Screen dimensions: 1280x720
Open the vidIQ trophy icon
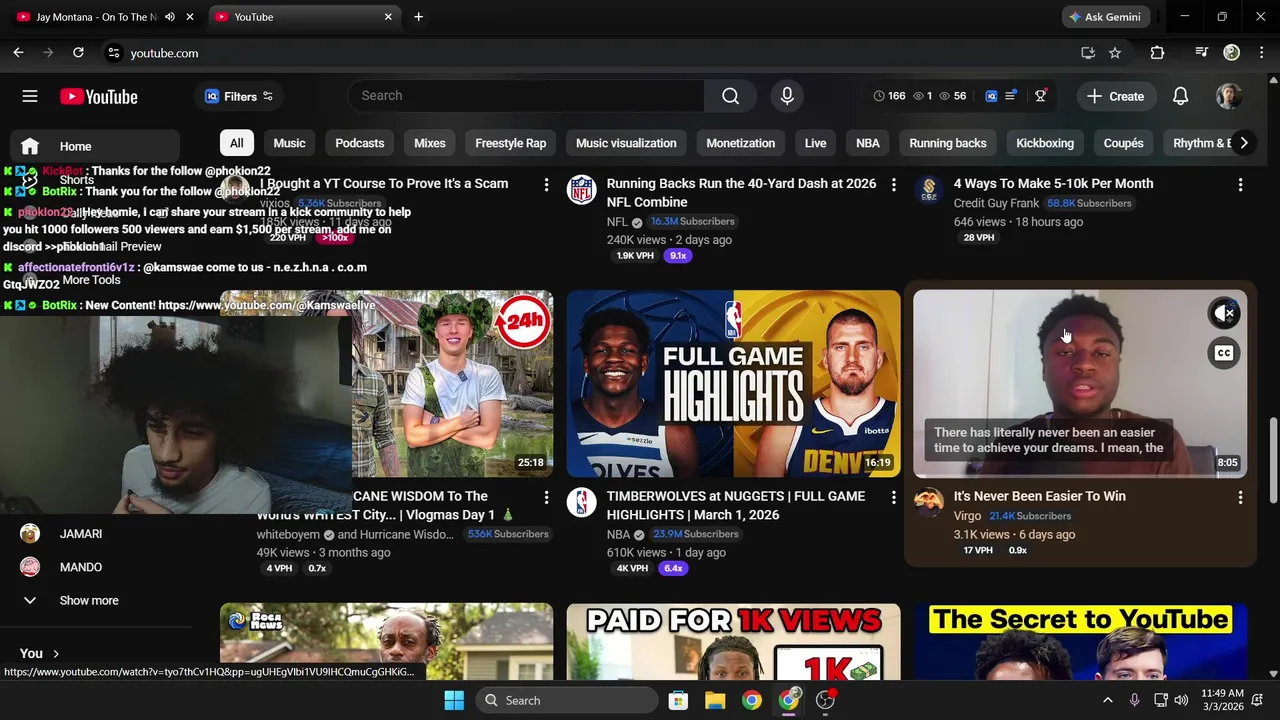[1040, 96]
